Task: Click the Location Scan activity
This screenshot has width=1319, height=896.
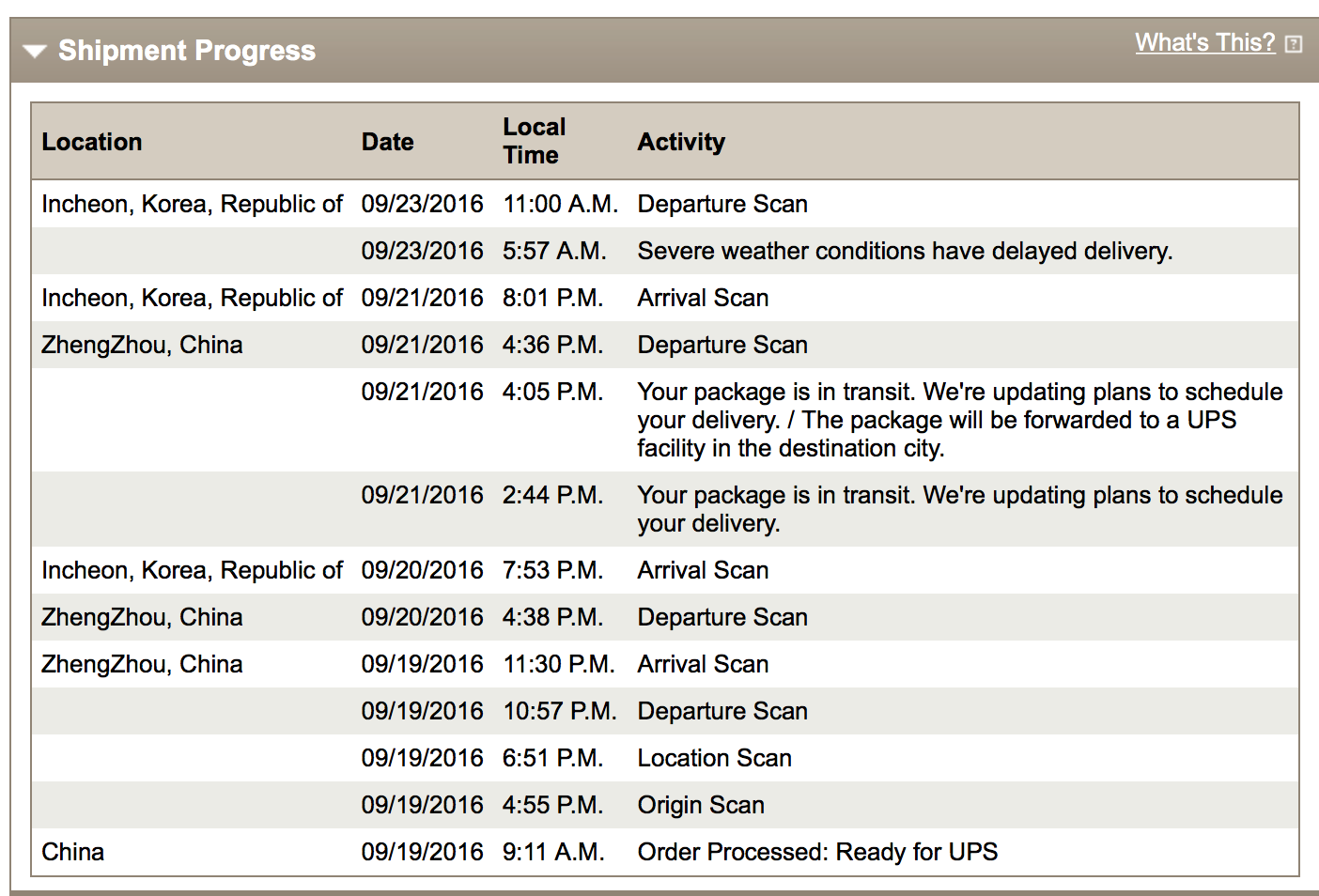Action: (x=714, y=758)
